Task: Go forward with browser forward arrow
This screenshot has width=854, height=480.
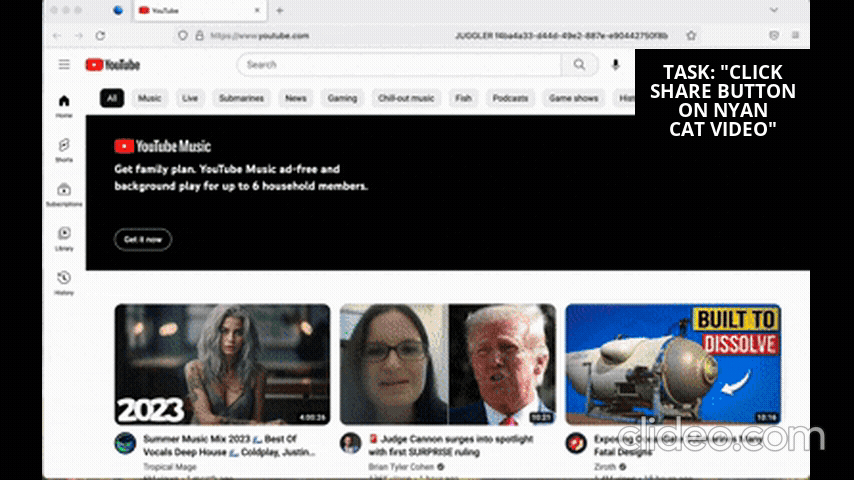Action: pos(79,35)
